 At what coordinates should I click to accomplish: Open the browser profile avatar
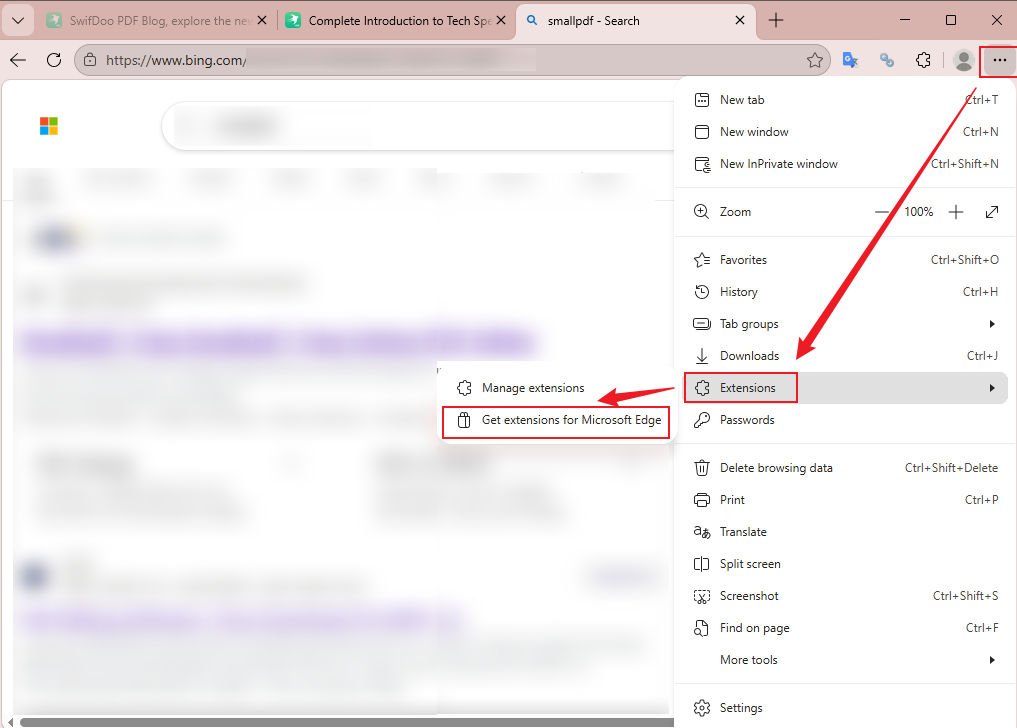962,59
